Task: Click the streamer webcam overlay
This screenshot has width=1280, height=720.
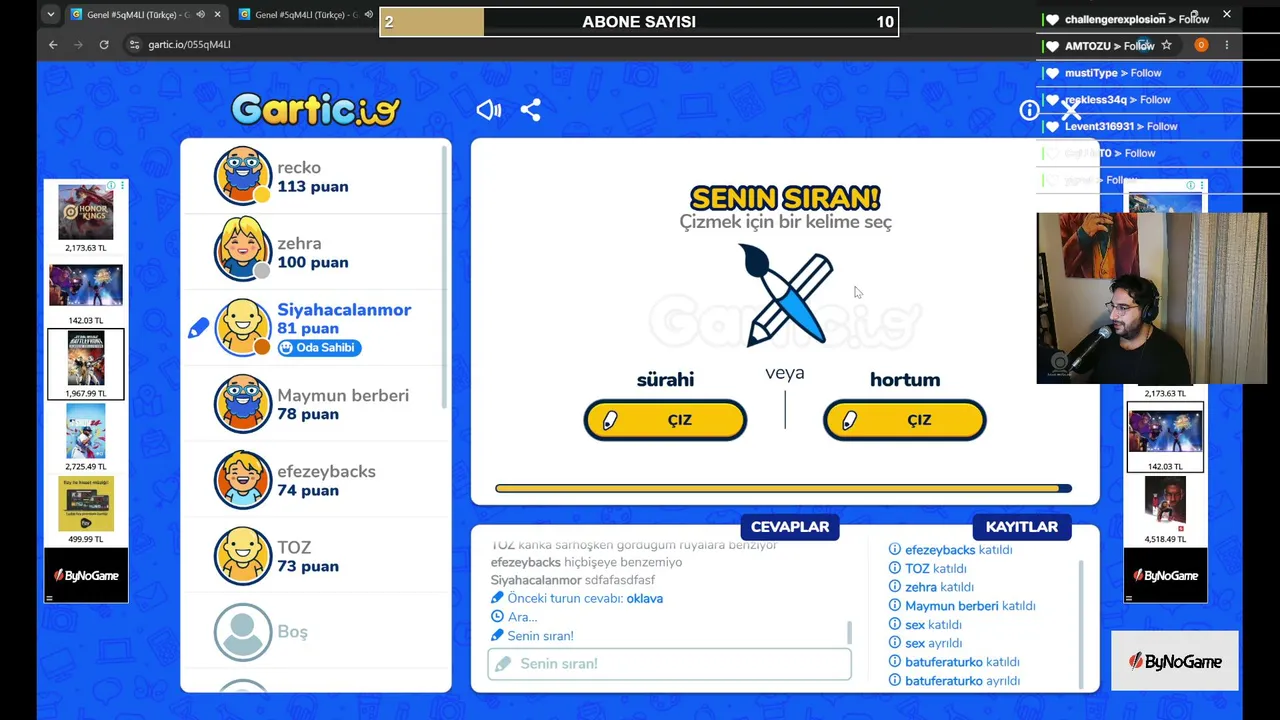Action: pyautogui.click(x=1152, y=298)
